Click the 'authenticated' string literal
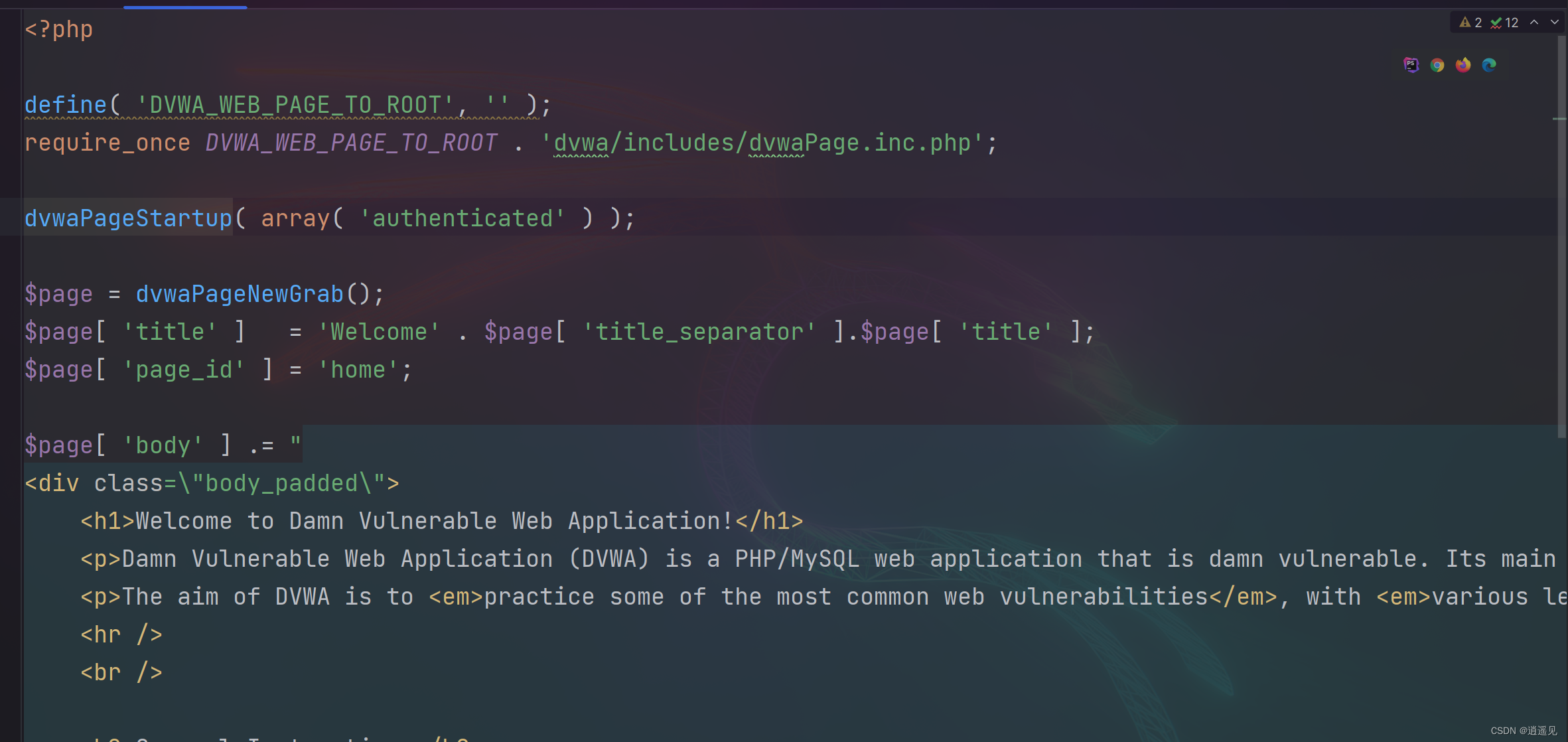Viewport: 1568px width, 742px height. coord(462,218)
